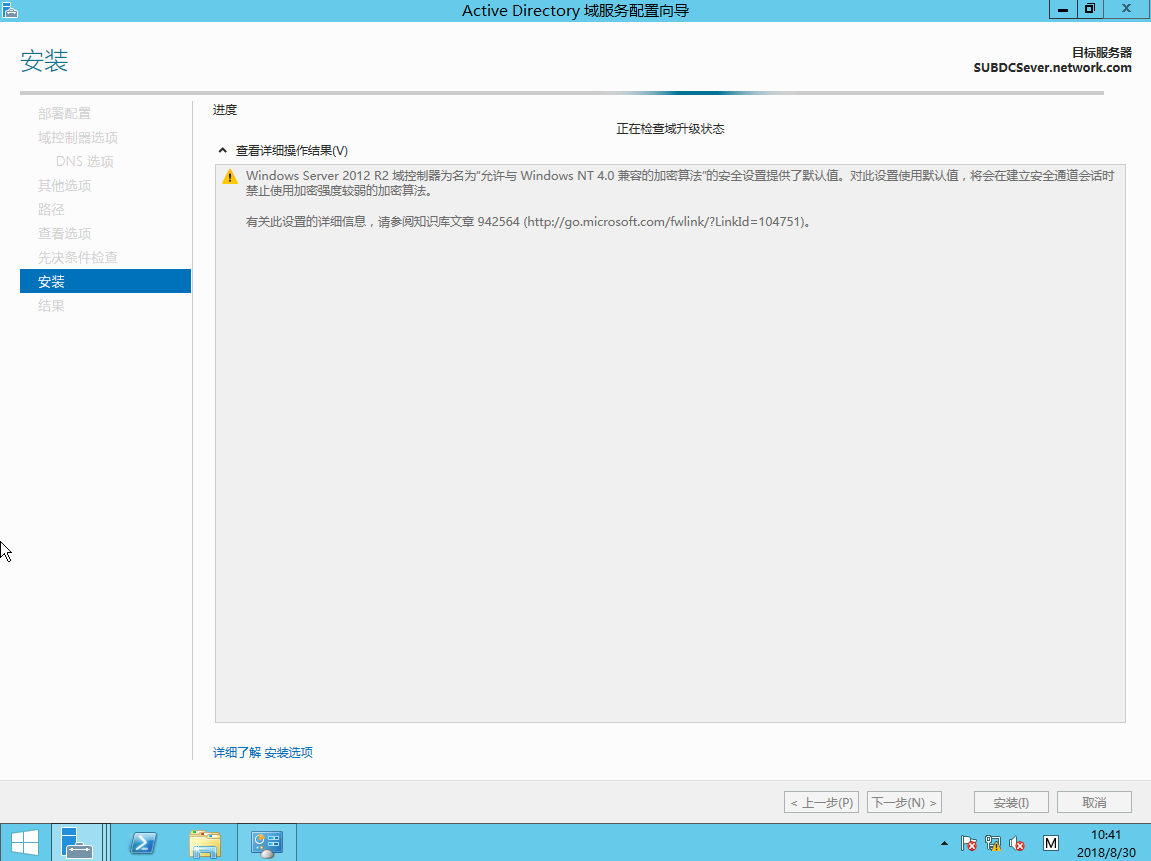Click the knowledge base 942564 message line
The width and height of the screenshot is (1151, 861).
tap(529, 222)
